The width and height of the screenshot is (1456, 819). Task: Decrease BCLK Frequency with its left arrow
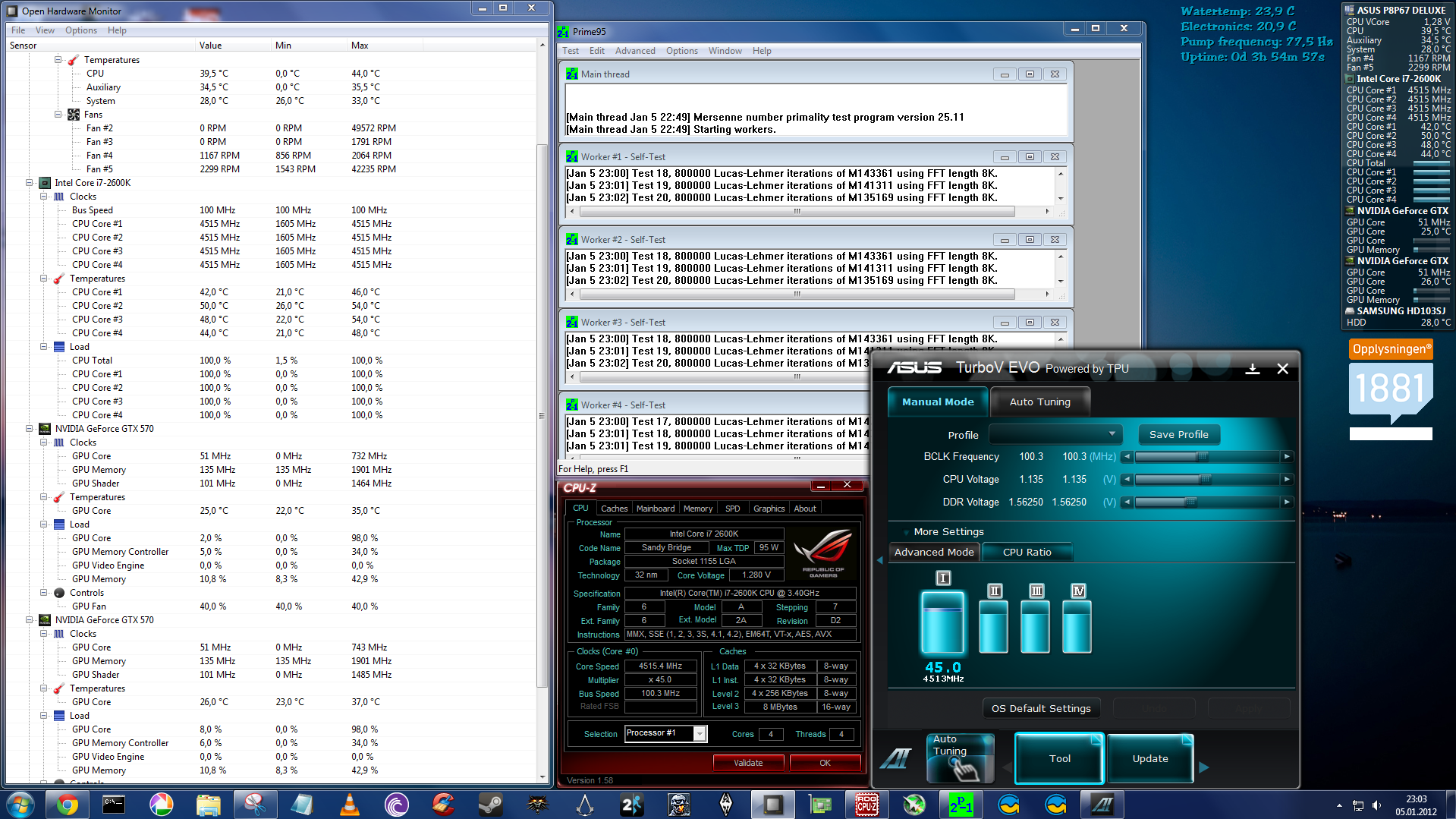pos(1127,456)
